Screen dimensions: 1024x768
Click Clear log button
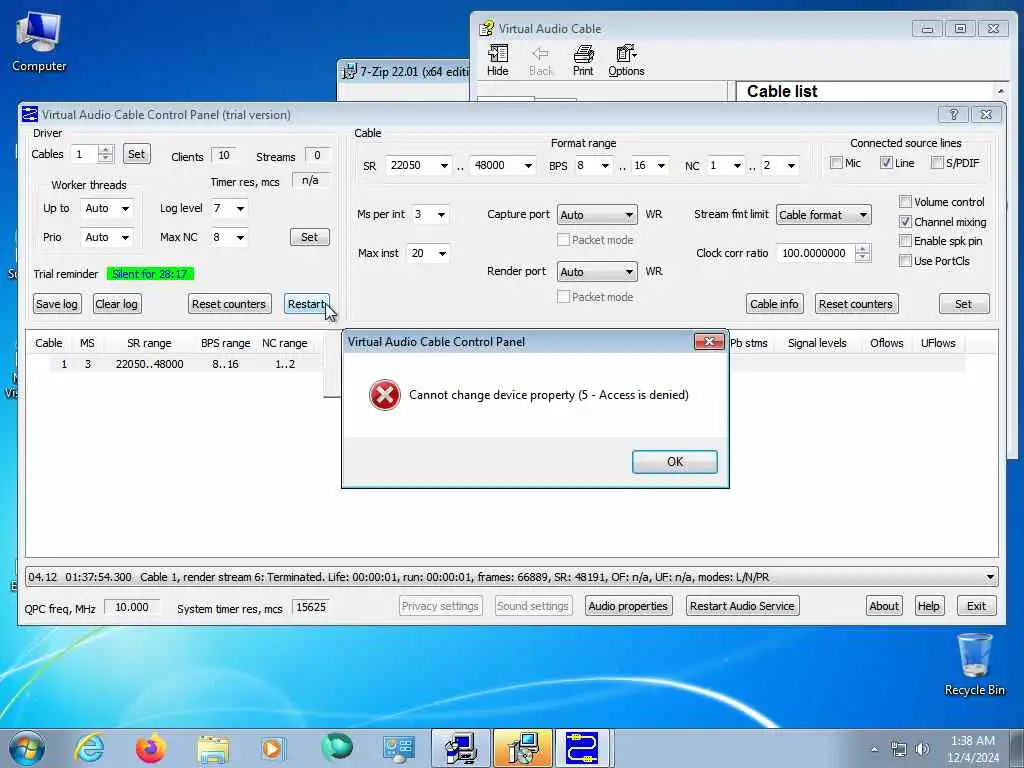click(x=116, y=304)
